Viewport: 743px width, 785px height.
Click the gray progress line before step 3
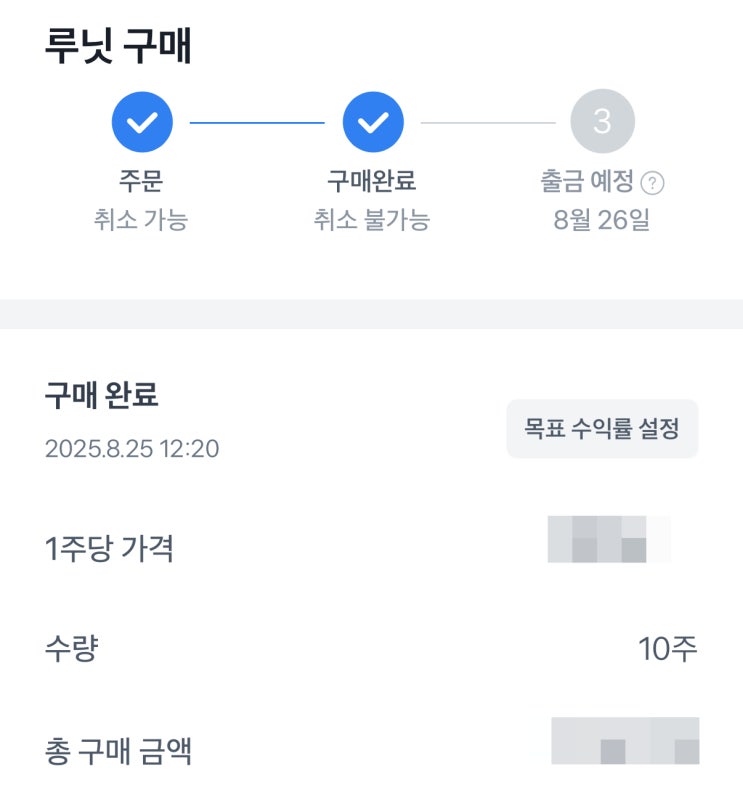tap(487, 122)
